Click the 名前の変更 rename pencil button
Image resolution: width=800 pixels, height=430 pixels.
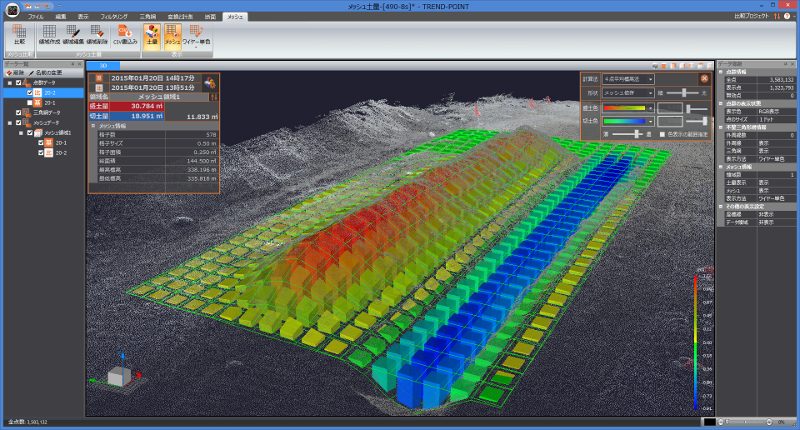46,73
